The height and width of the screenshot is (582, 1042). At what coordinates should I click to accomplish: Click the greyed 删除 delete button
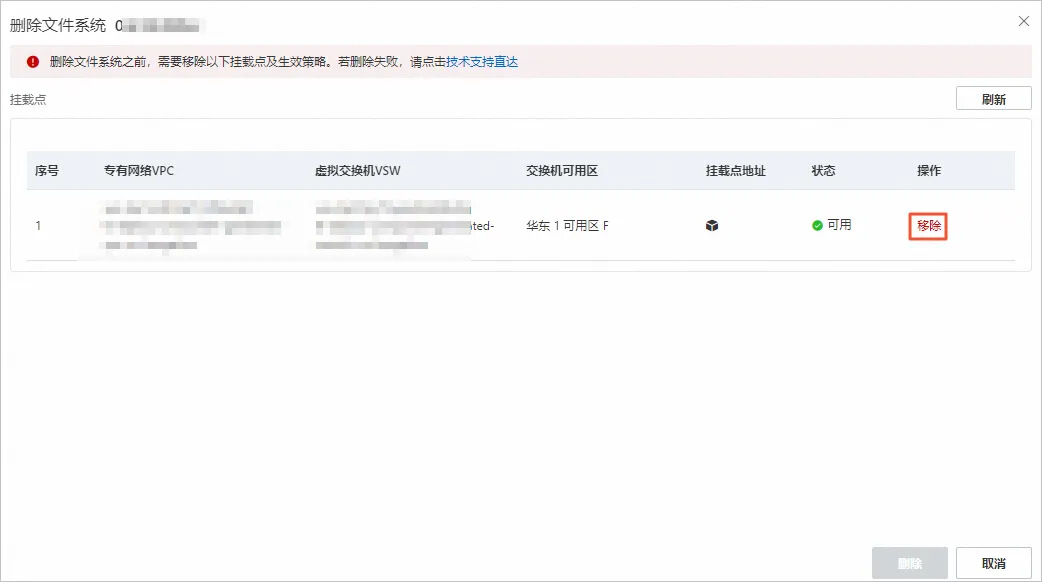coord(910,563)
